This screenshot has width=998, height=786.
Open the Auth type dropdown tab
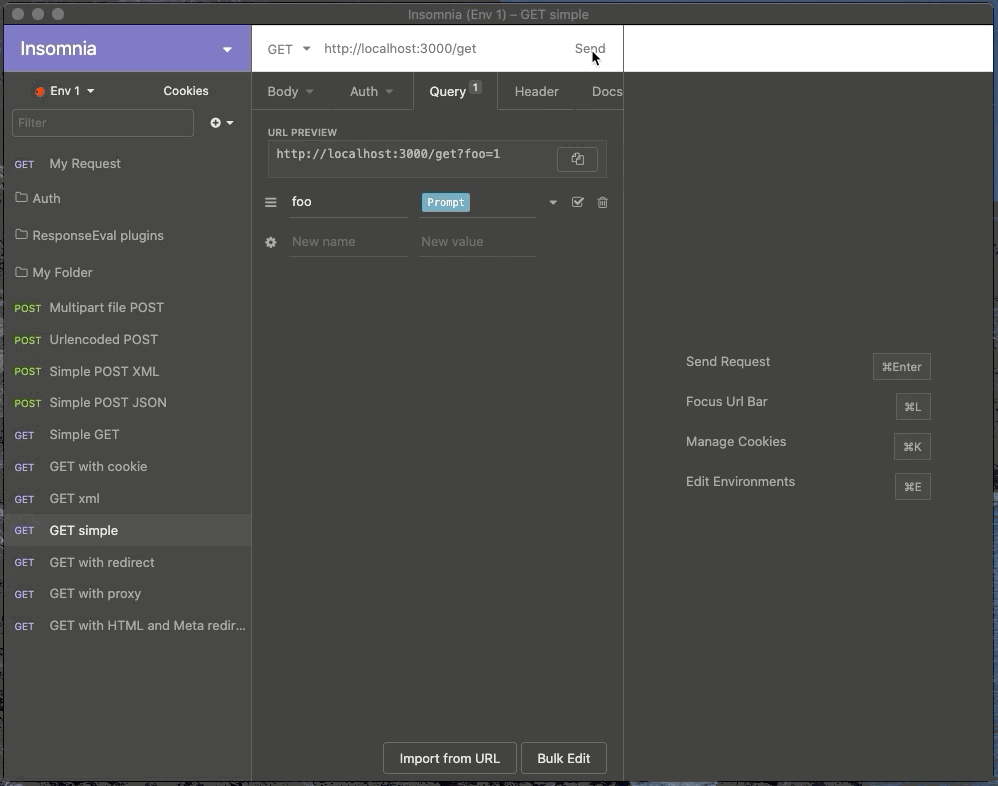(371, 92)
